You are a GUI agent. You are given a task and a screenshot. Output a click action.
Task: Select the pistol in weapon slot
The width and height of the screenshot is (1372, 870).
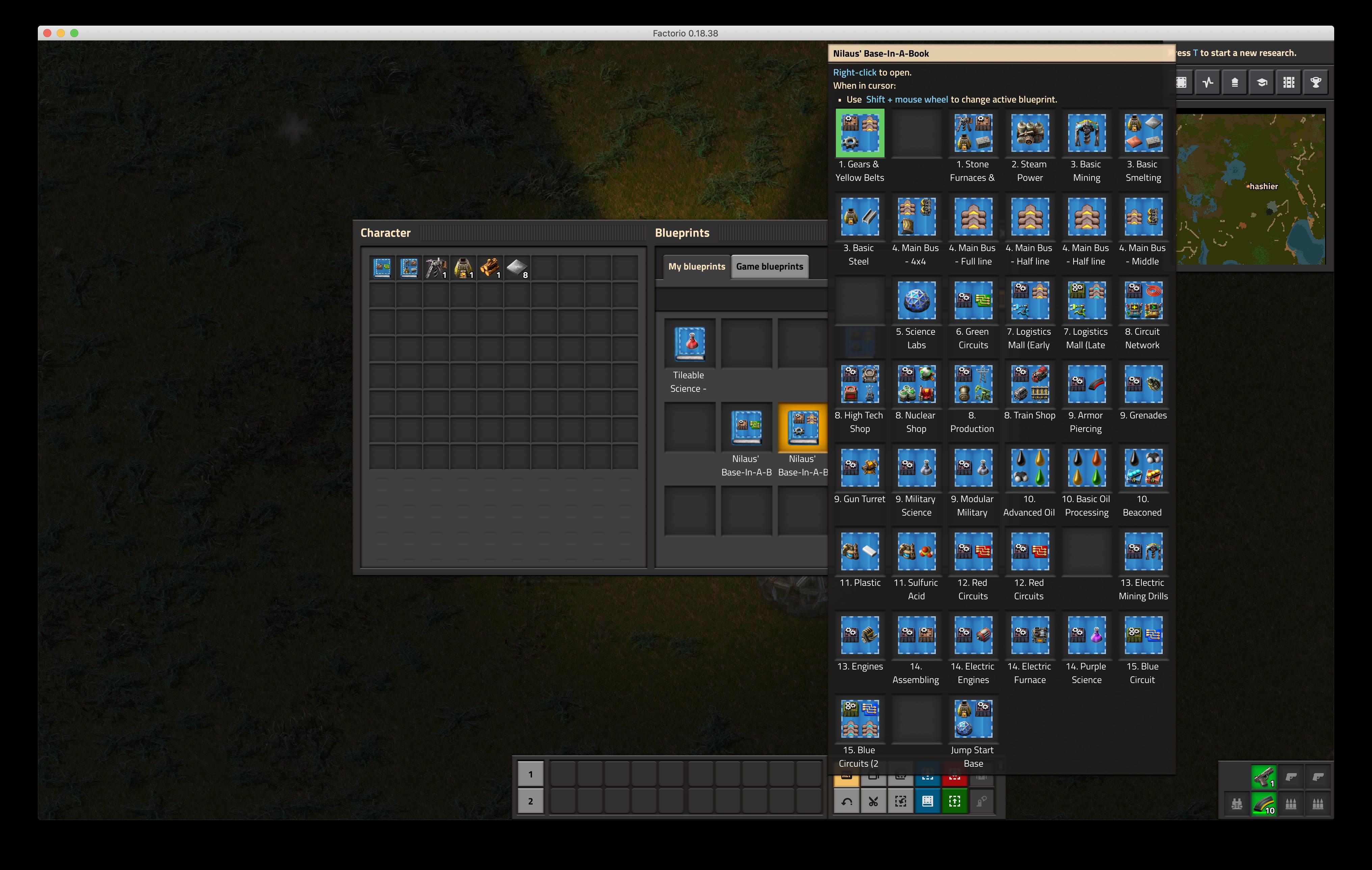1264,777
